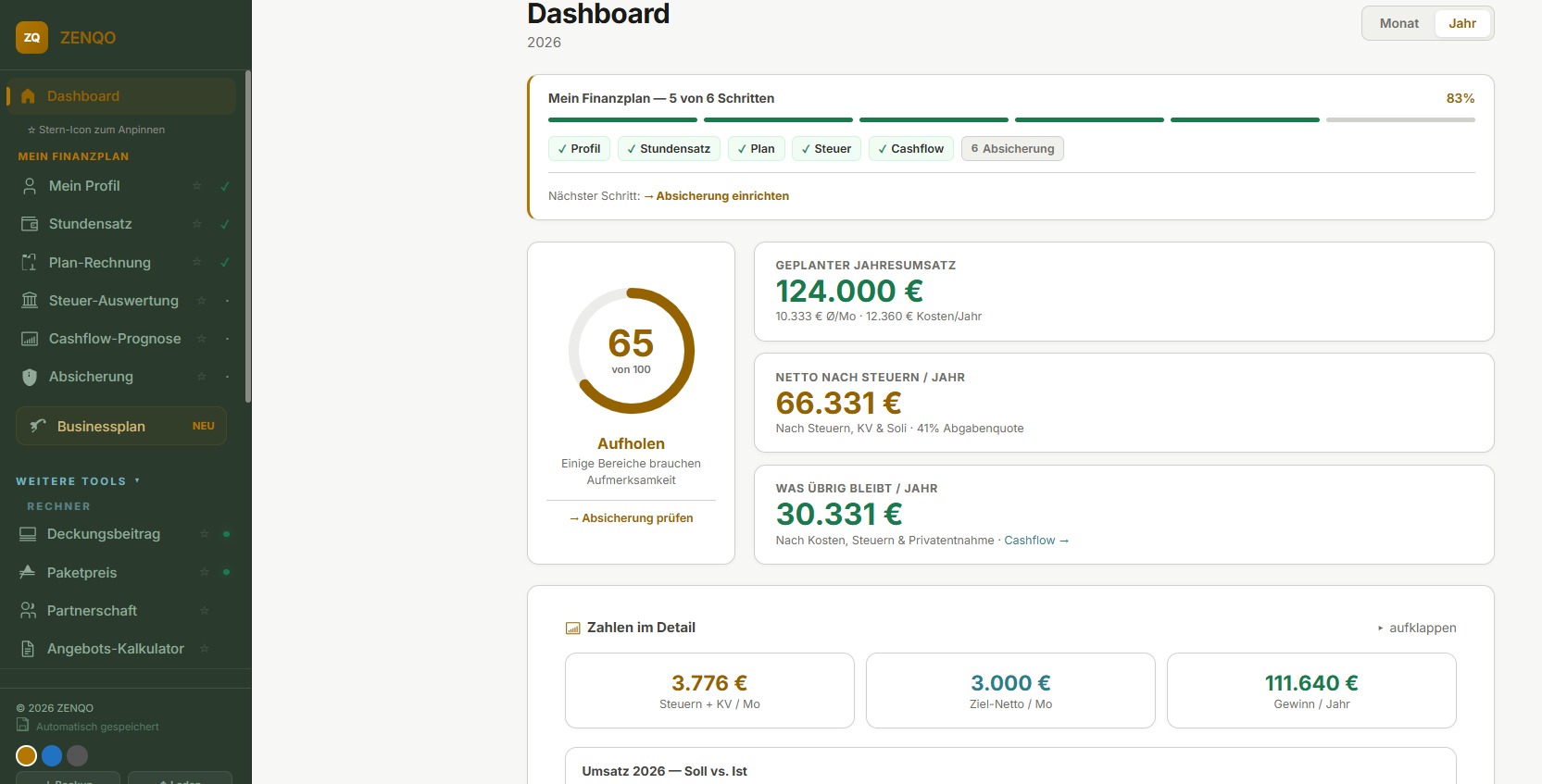
Task: Open Angebots-Kalkulator via its document icon
Action: coord(28,649)
